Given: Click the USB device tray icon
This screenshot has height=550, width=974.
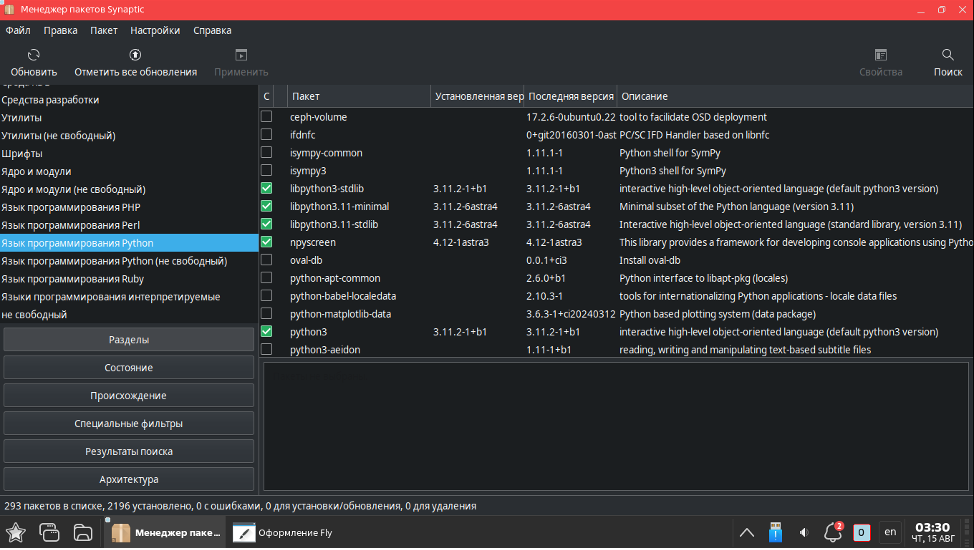Looking at the screenshot, I should pos(775,532).
